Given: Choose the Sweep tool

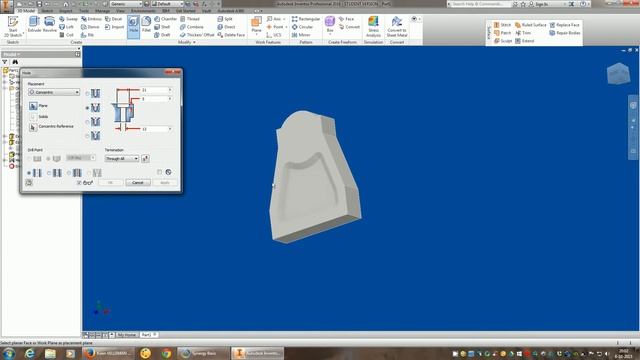Looking at the screenshot, I should click(x=68, y=19).
